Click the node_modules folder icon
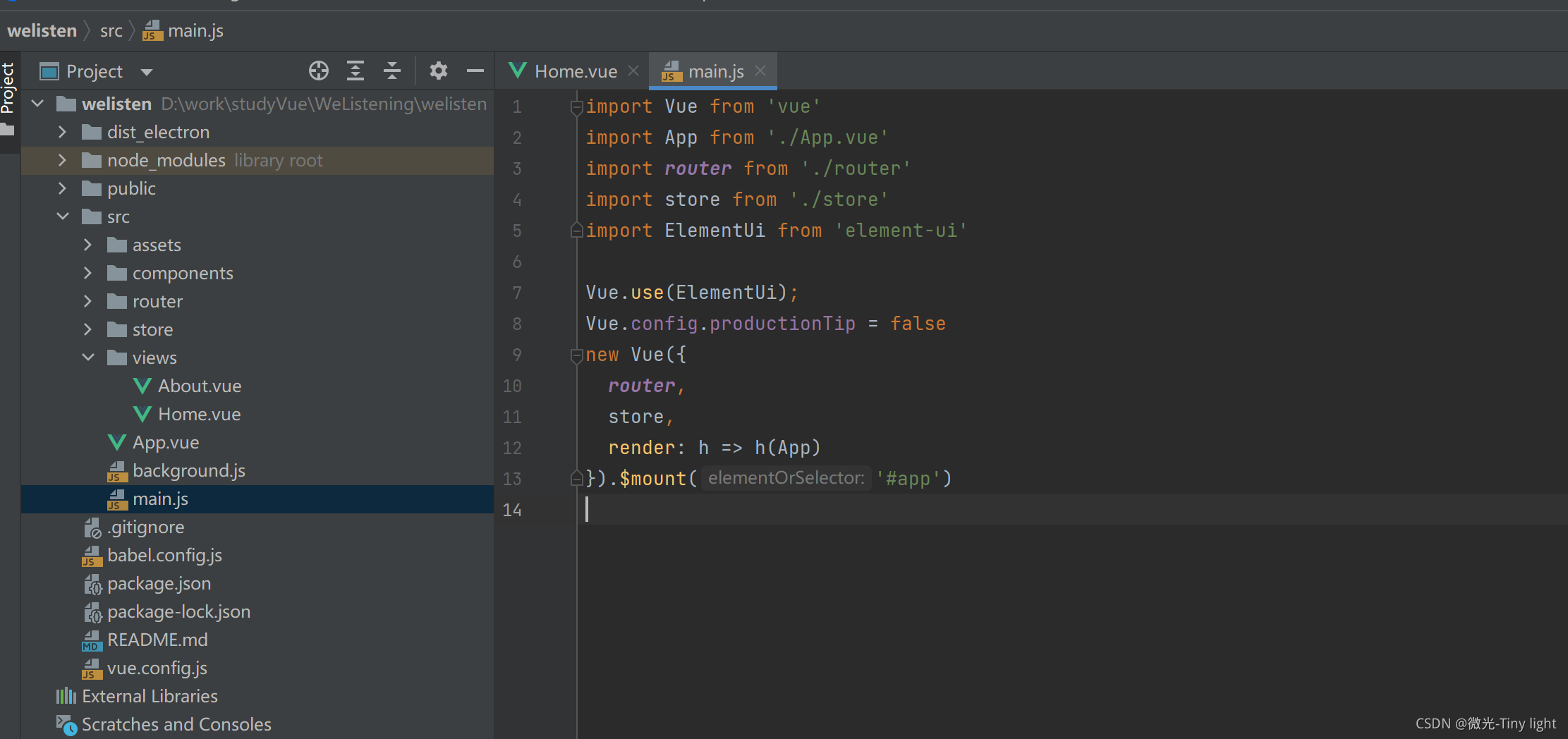 (92, 160)
